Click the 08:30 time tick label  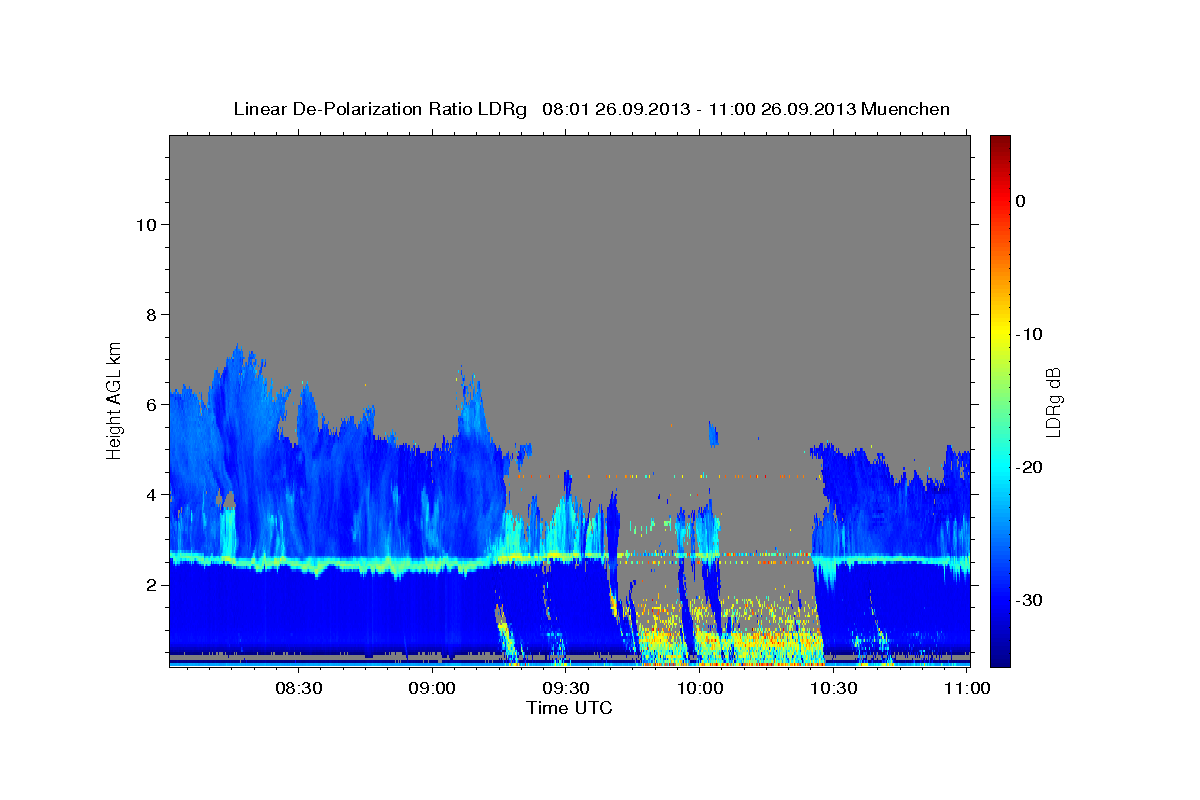299,688
